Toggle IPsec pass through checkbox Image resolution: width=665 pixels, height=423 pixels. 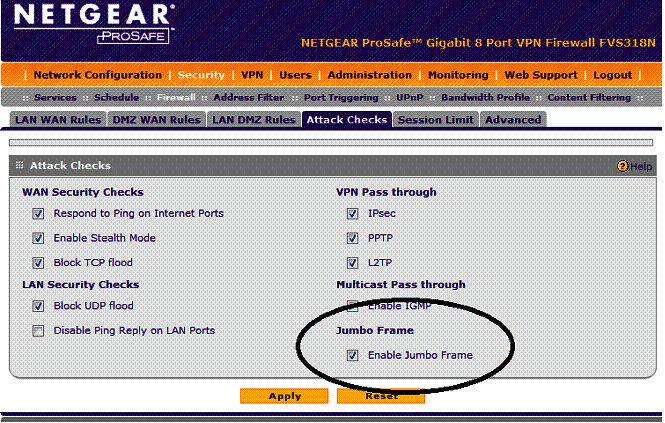[352, 213]
